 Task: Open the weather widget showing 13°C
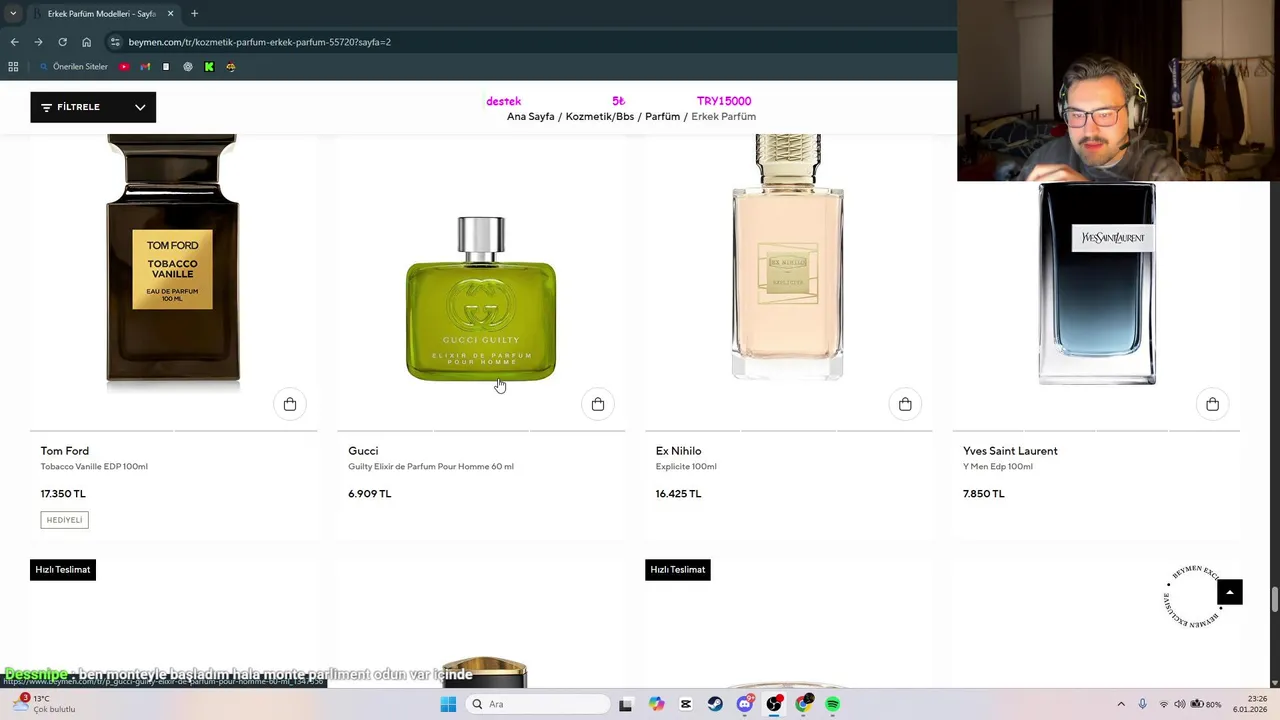pos(45,704)
